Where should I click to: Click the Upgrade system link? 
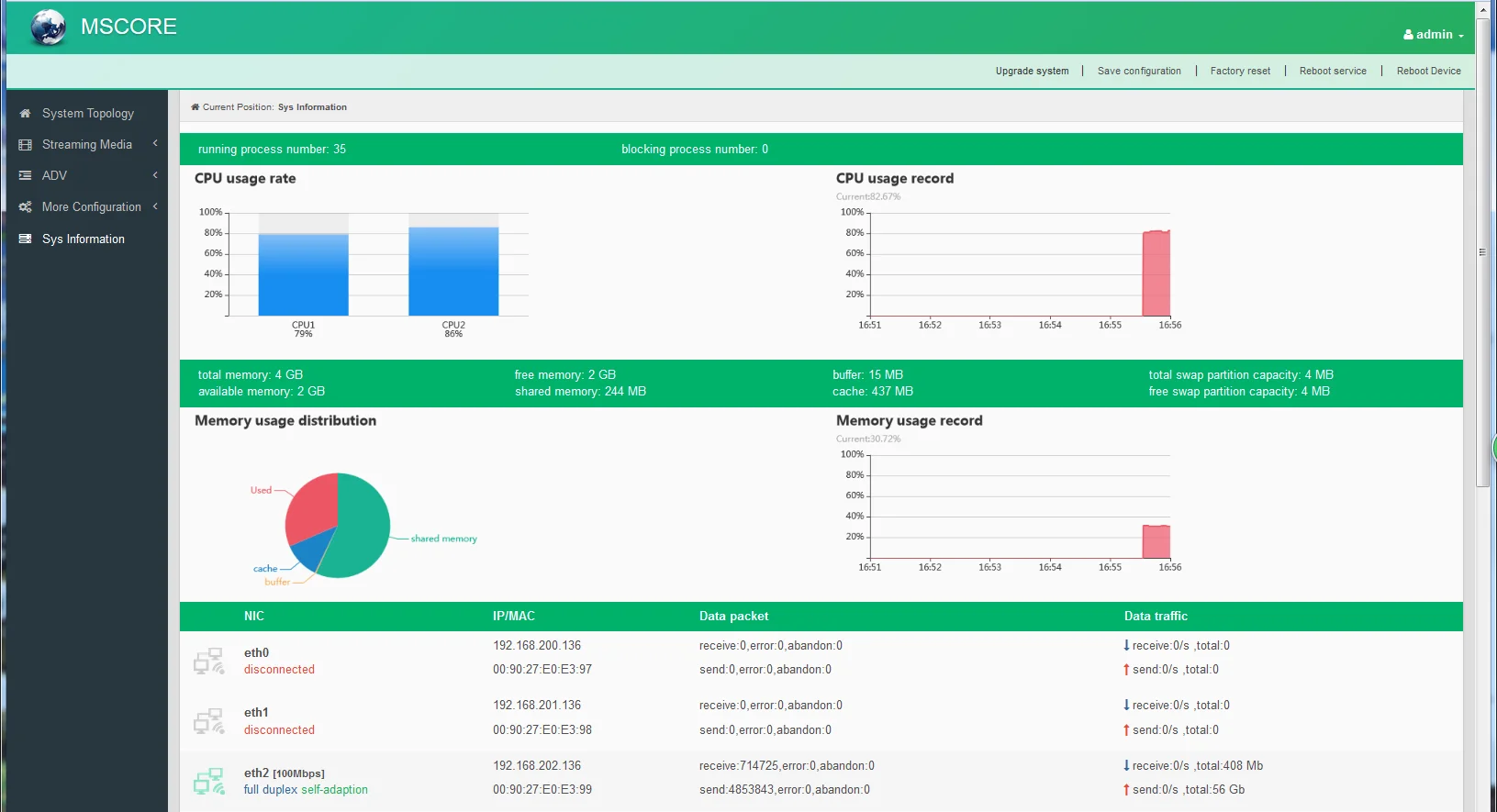point(1032,71)
